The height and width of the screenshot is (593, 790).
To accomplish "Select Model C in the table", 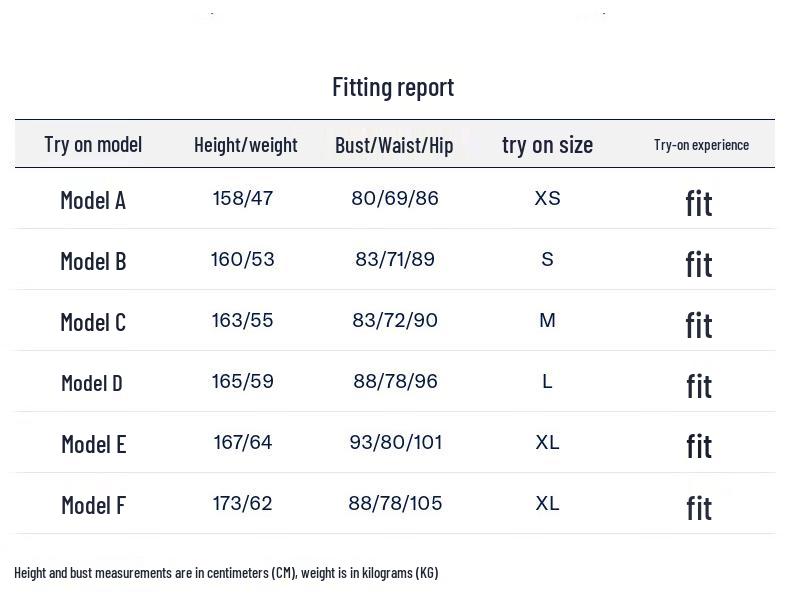I will 93,322.
